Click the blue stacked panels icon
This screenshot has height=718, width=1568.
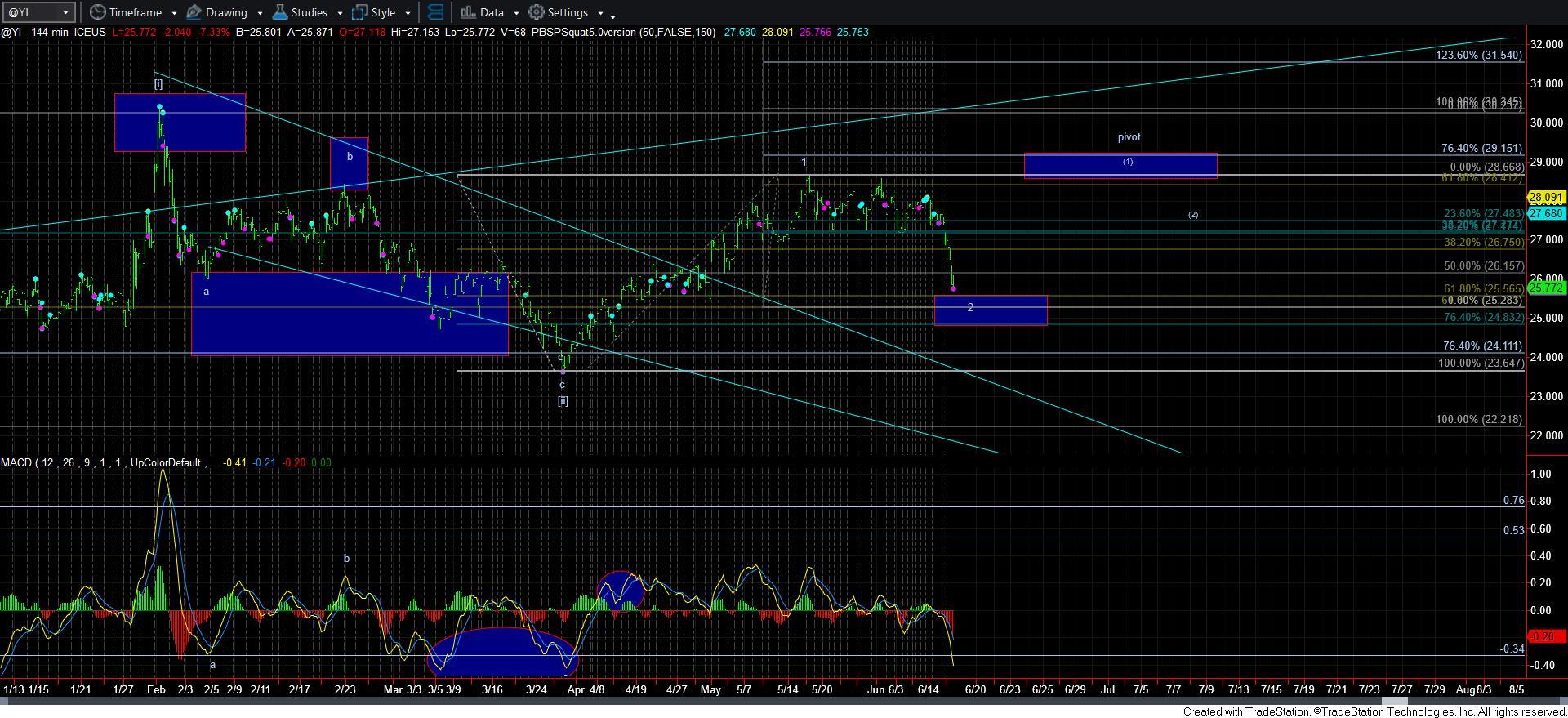coord(435,12)
